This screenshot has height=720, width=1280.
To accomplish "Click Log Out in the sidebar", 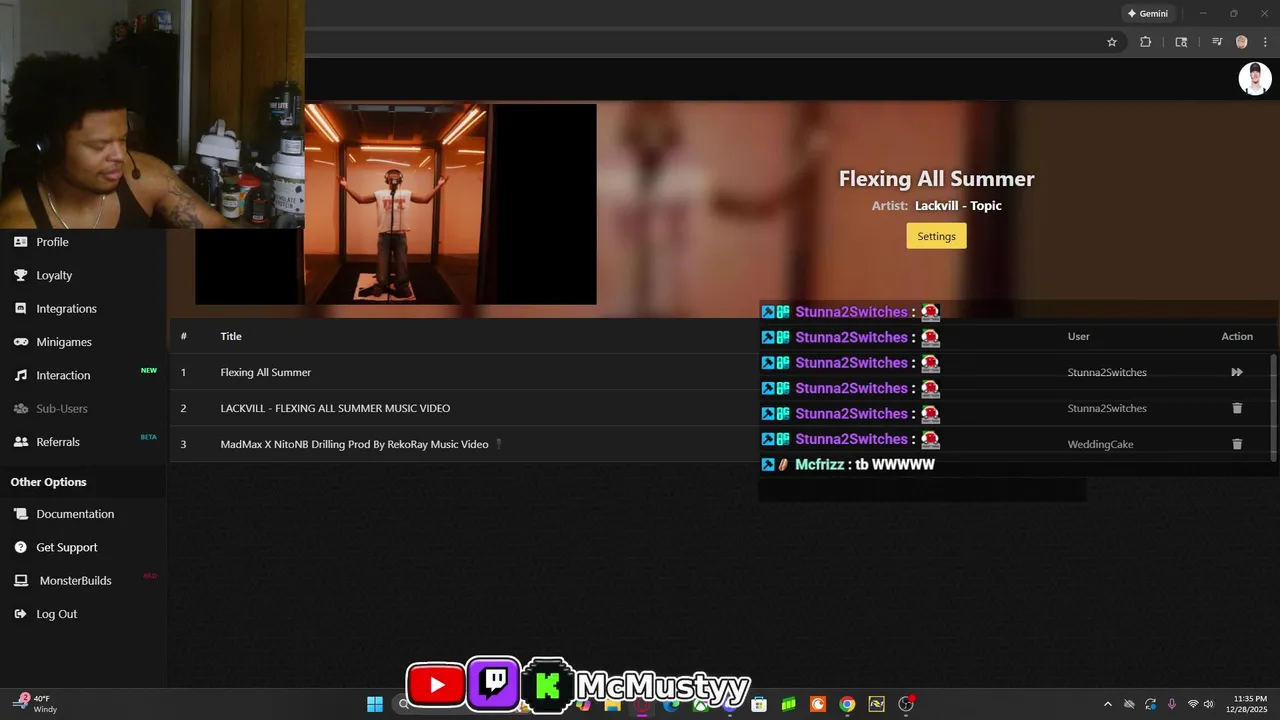I will point(56,614).
